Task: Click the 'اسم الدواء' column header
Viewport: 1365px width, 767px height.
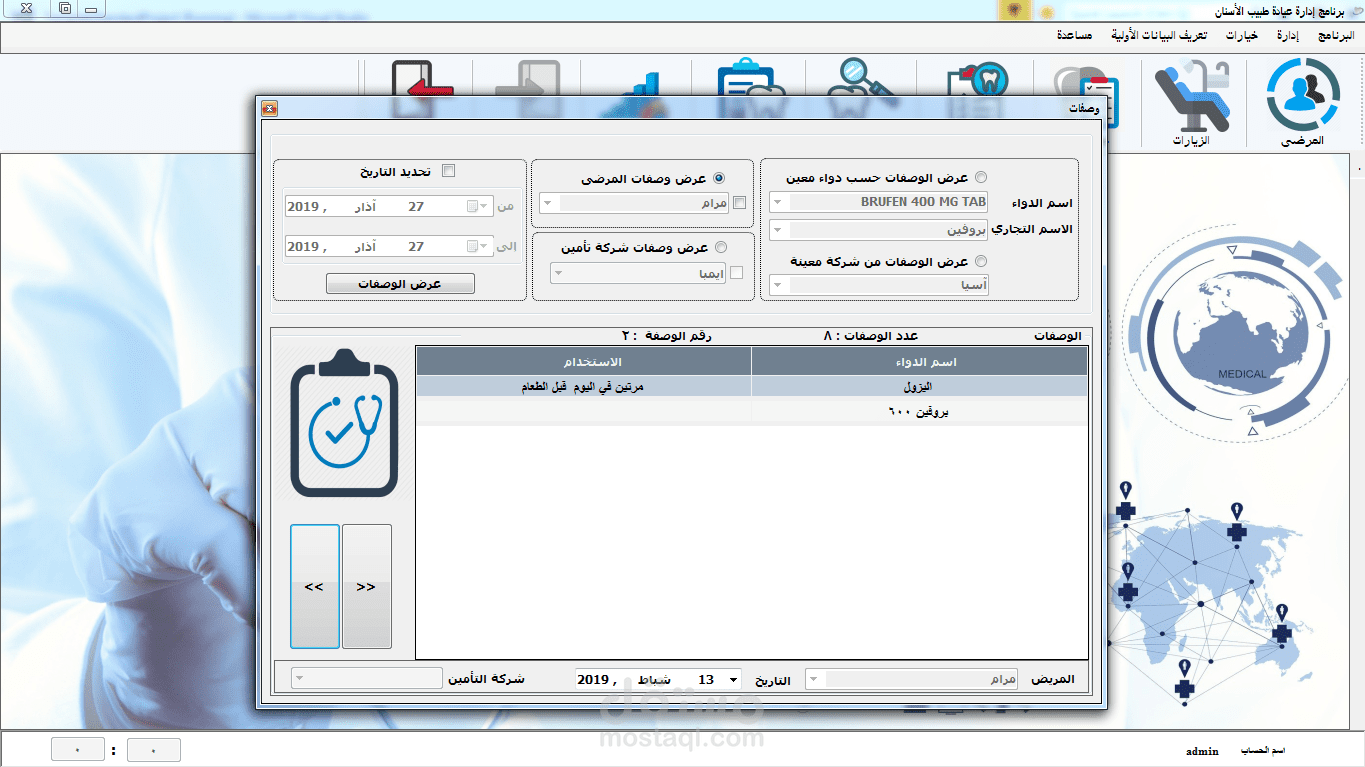Action: [x=919, y=361]
